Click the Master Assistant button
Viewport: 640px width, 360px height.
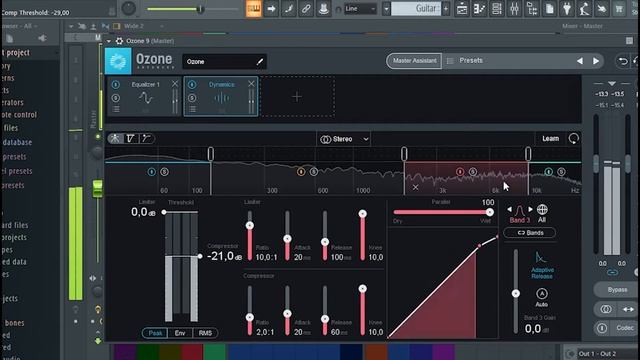(x=414, y=61)
